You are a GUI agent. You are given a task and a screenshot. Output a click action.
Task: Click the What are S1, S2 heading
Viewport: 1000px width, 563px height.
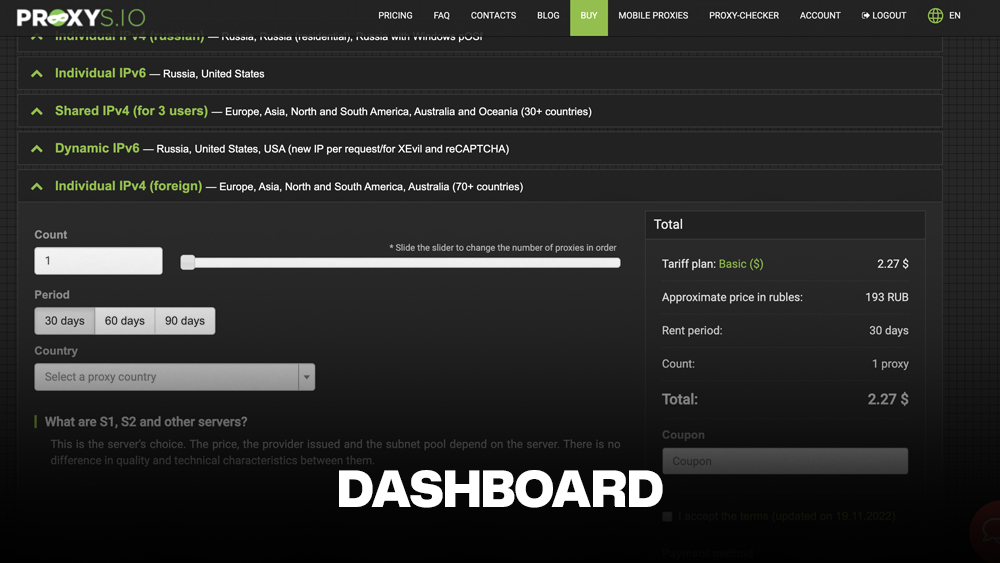pyautogui.click(x=146, y=421)
